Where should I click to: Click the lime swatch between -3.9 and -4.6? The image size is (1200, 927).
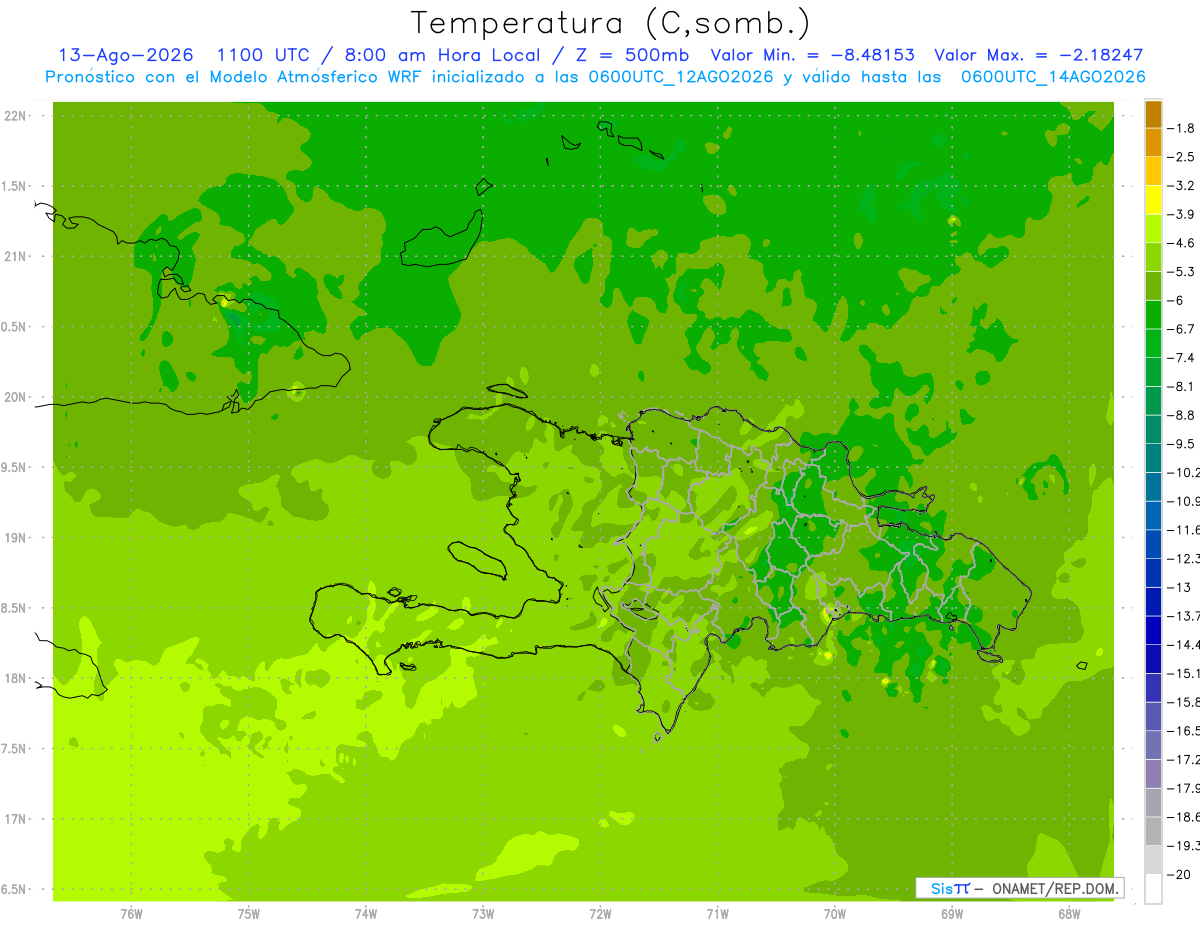[x=1153, y=228]
